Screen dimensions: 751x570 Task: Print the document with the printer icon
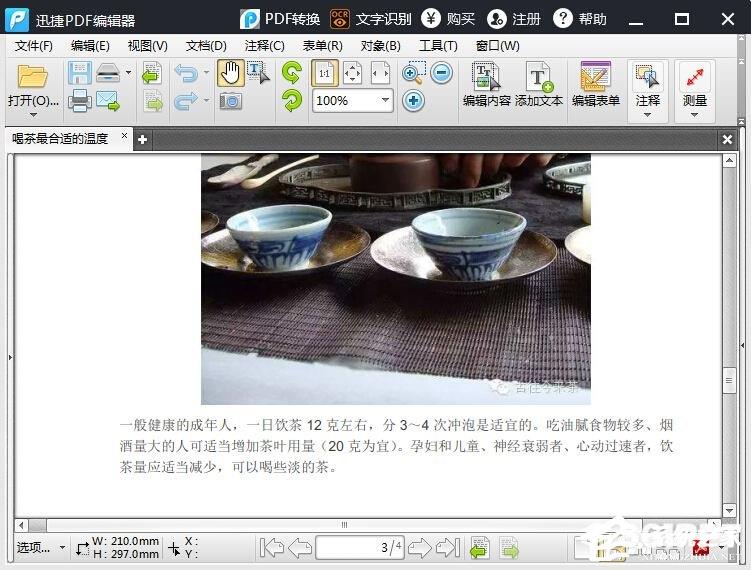pos(80,101)
